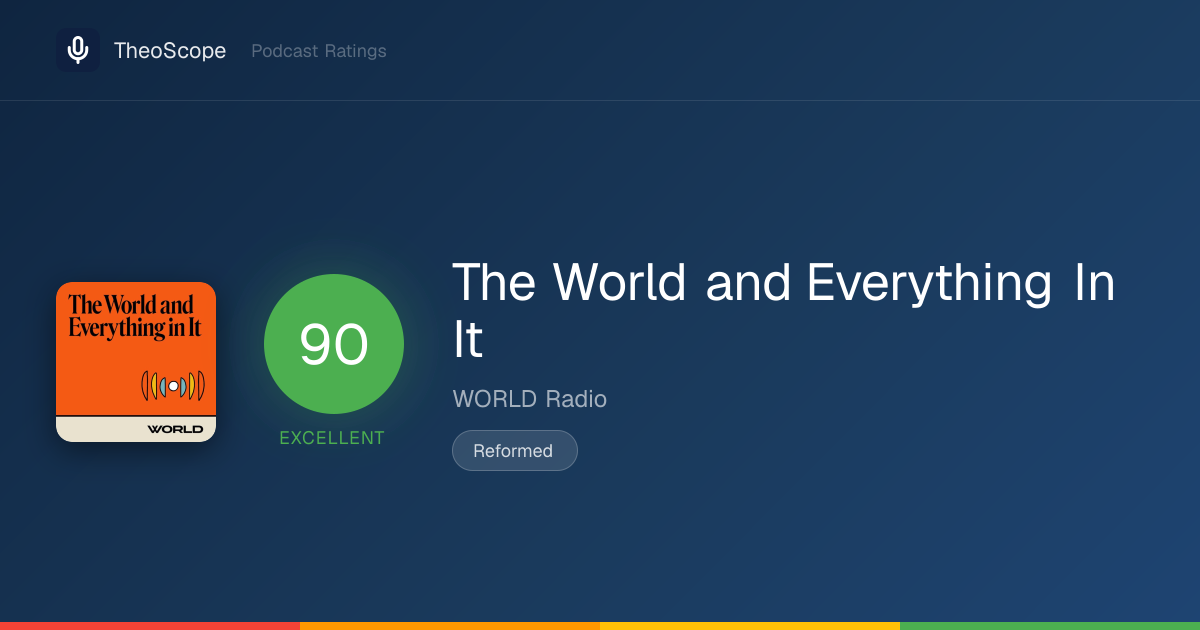
Task: Open the TheoScope brand name link
Action: click(170, 51)
